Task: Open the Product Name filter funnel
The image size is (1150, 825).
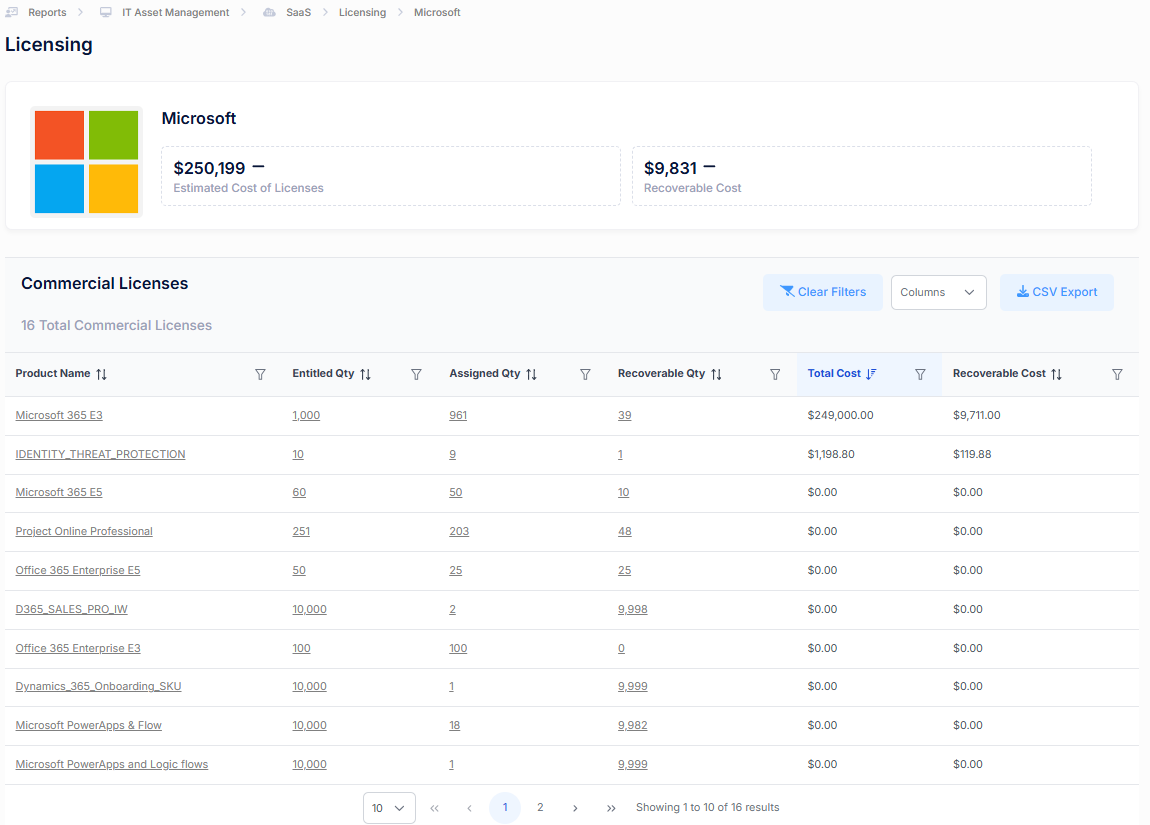Action: coord(260,375)
